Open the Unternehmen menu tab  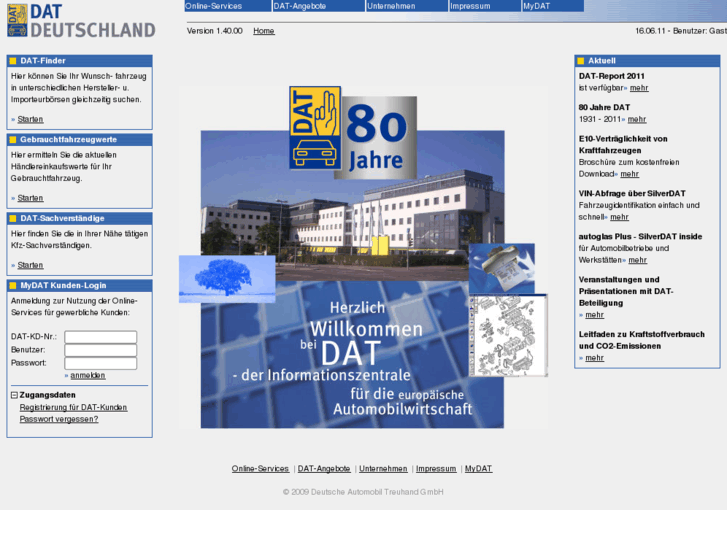click(x=407, y=6)
